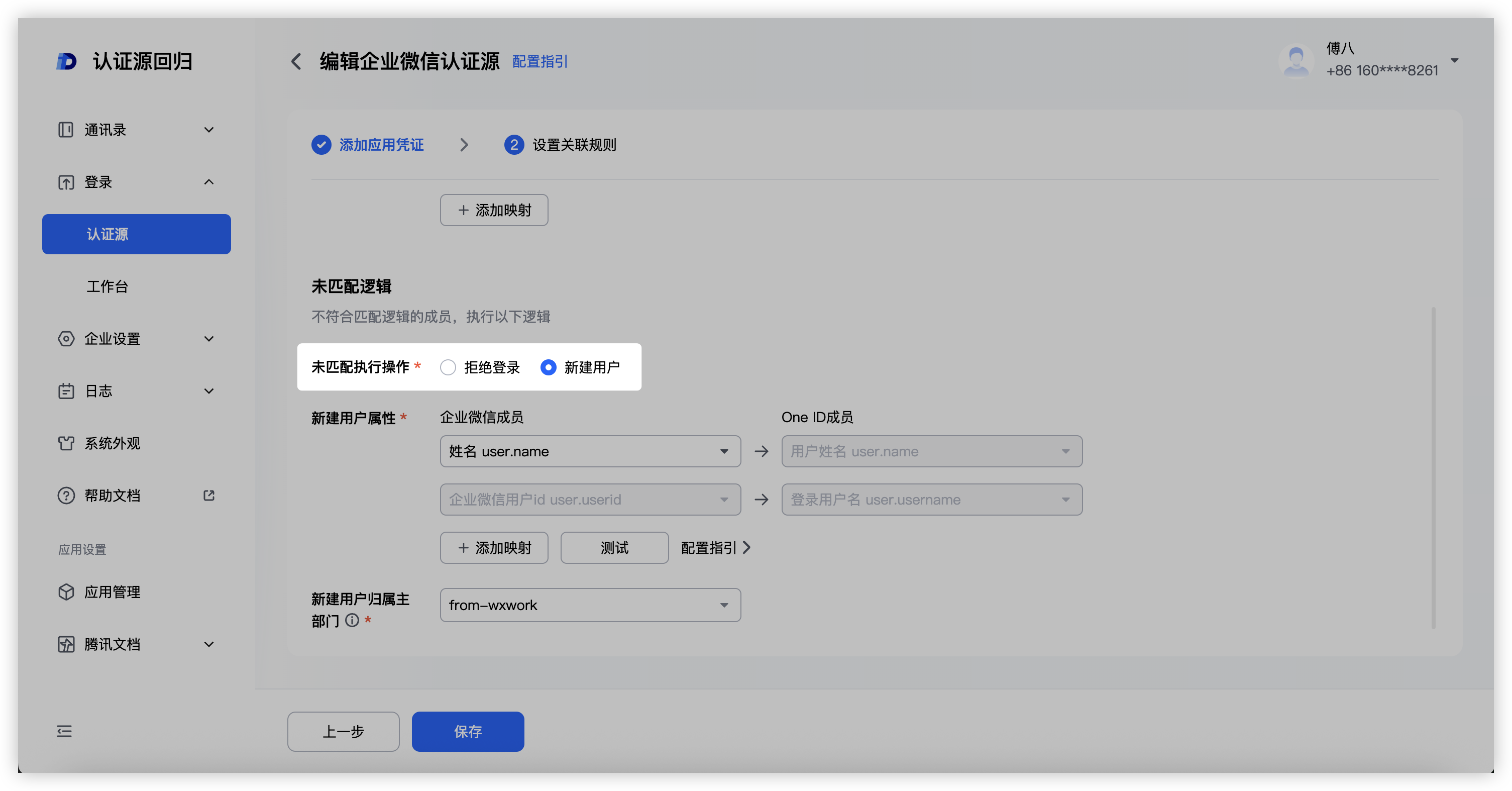Image resolution: width=1512 pixels, height=791 pixels.
Task: Click the info icon next to 部门 label
Action: (352, 620)
